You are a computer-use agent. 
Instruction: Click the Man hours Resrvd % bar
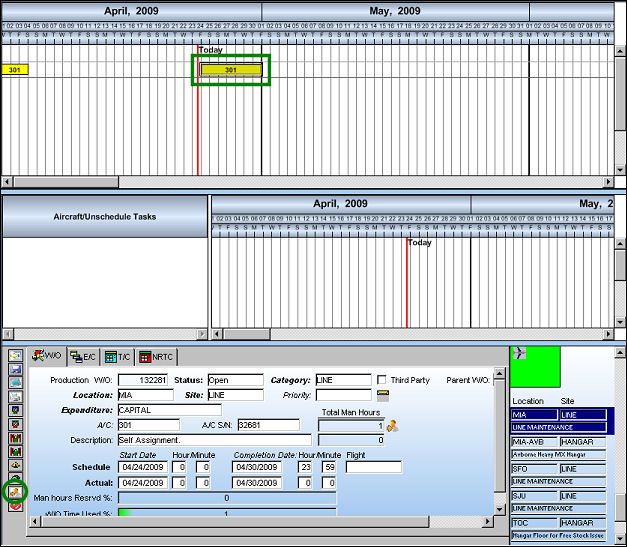(x=227, y=498)
